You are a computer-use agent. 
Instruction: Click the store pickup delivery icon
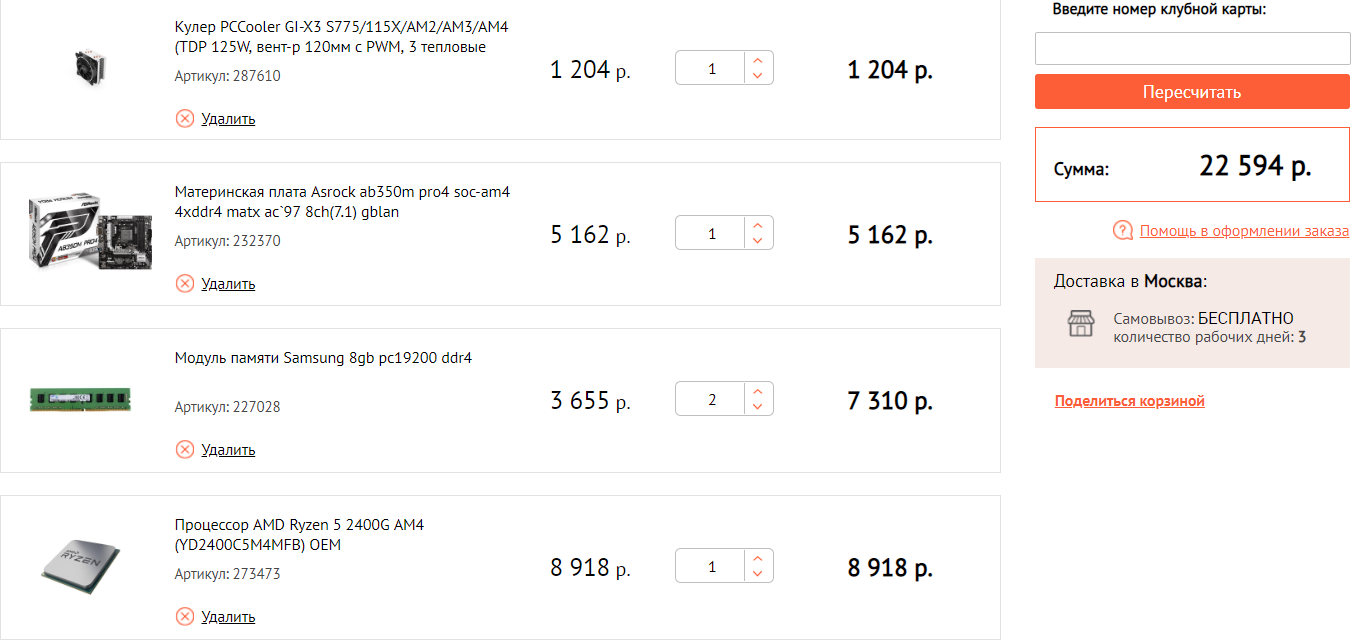[1081, 323]
